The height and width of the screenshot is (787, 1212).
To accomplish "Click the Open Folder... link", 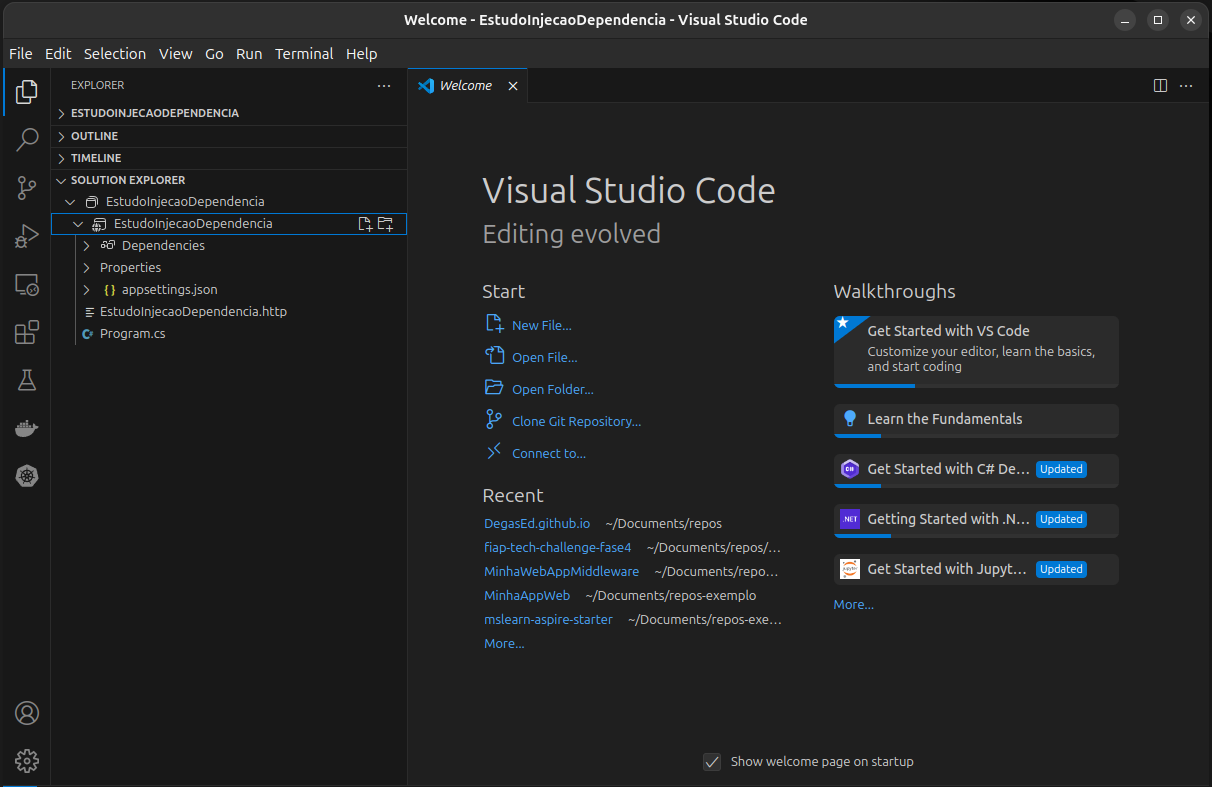I will click(553, 389).
